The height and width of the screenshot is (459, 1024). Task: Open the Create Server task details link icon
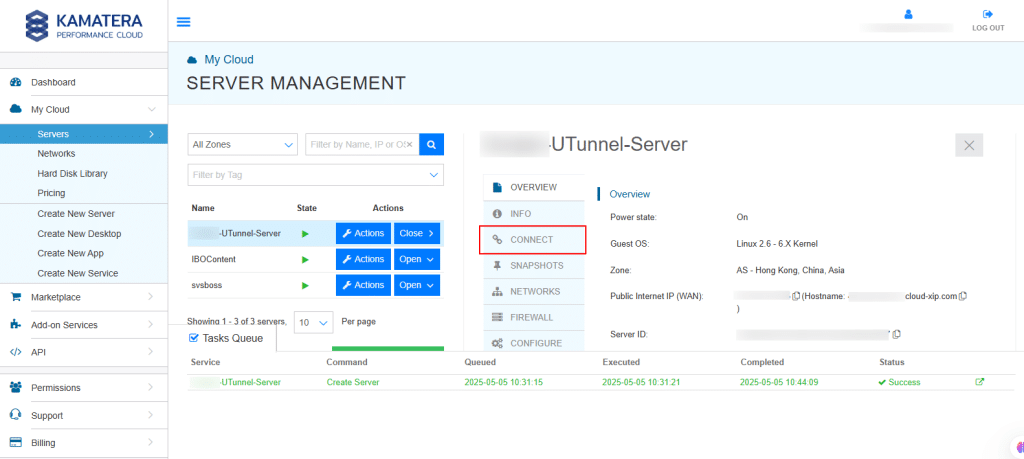pyautogui.click(x=980, y=382)
